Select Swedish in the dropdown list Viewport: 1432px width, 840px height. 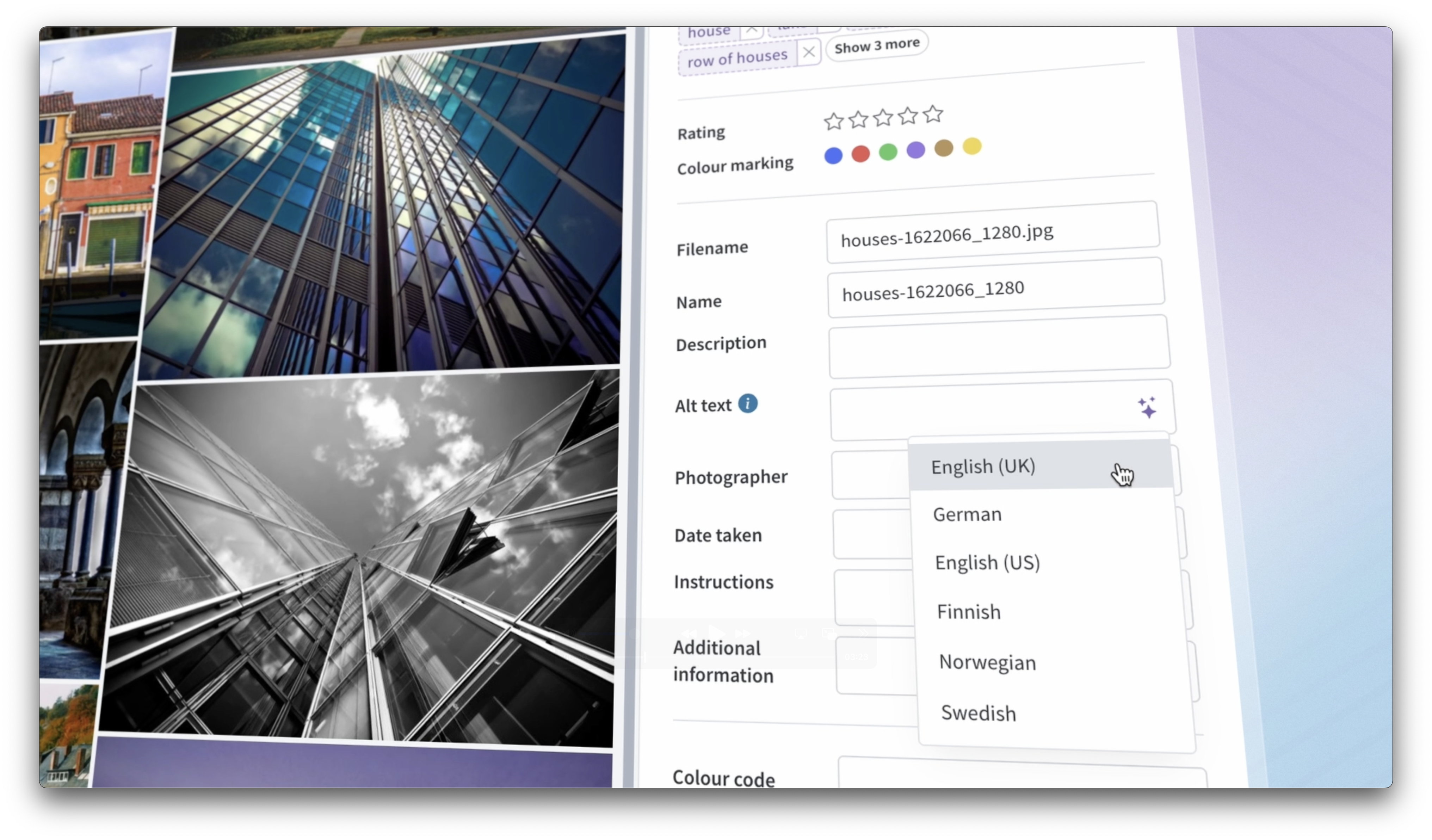(x=978, y=713)
